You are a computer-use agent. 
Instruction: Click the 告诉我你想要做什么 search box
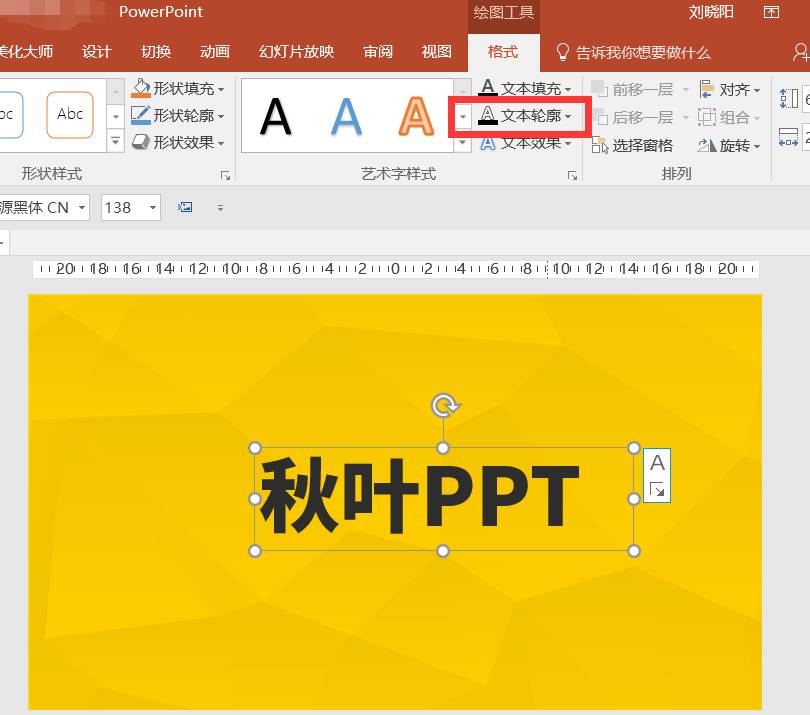point(643,52)
